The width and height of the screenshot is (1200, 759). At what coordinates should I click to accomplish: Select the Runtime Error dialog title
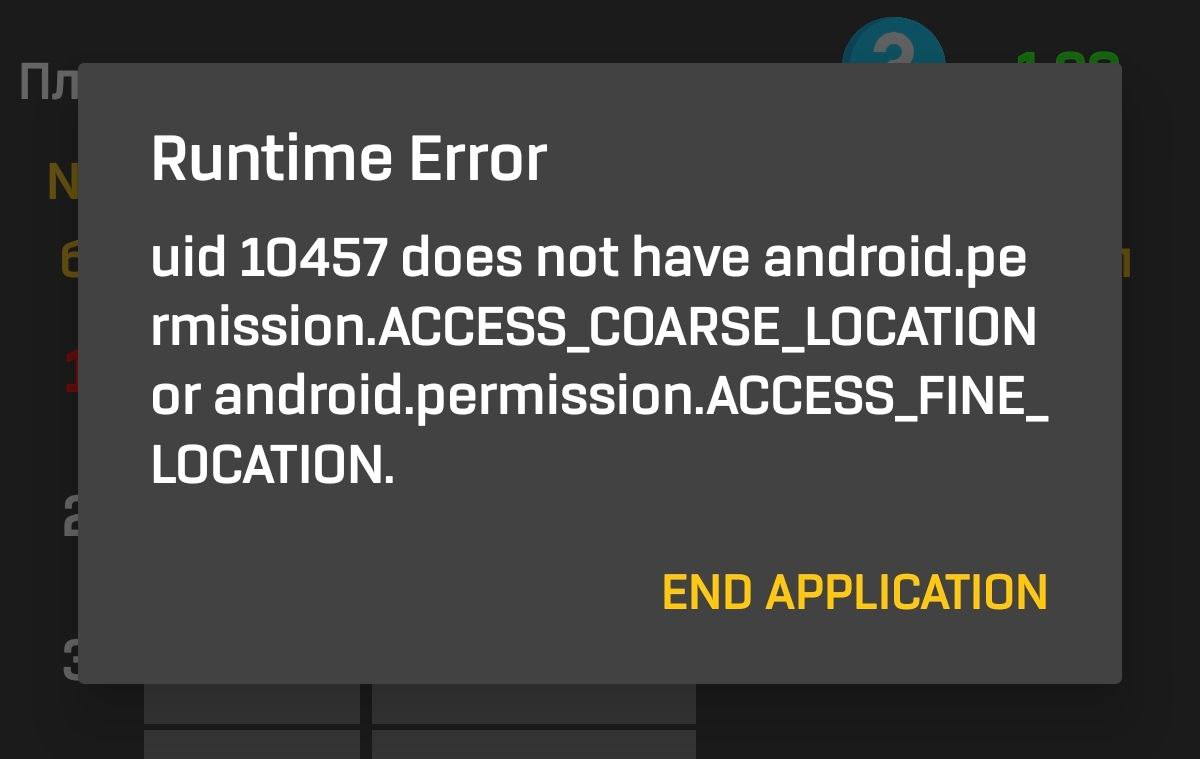click(x=349, y=160)
